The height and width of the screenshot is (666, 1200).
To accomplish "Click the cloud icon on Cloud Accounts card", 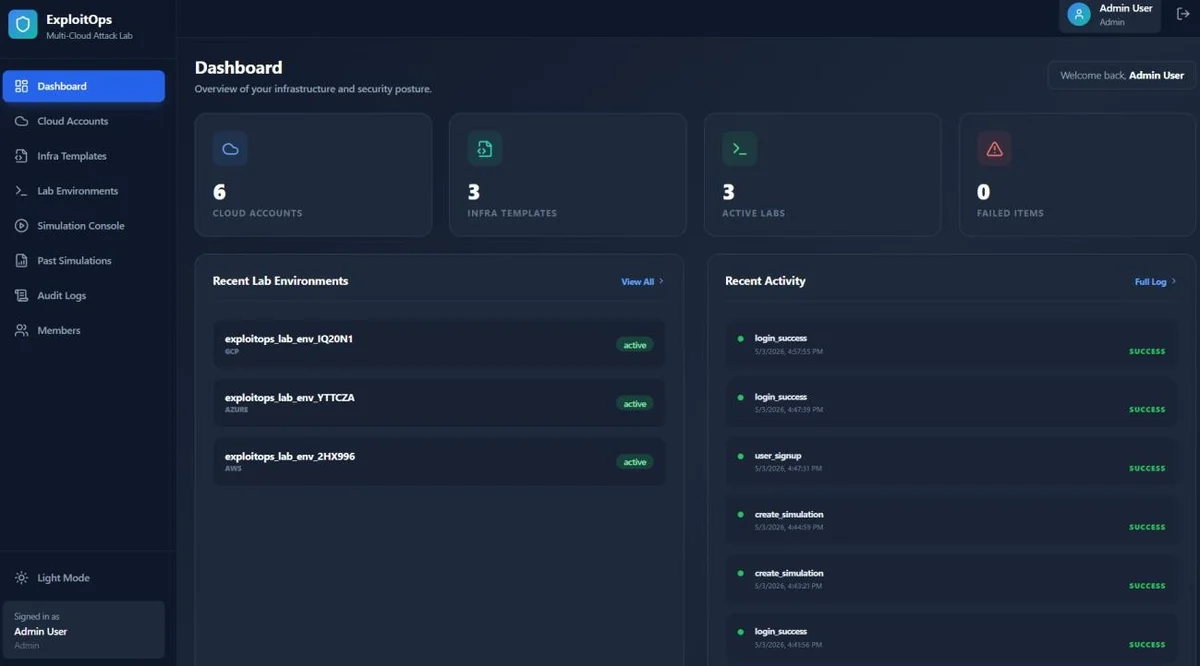I will tap(230, 149).
